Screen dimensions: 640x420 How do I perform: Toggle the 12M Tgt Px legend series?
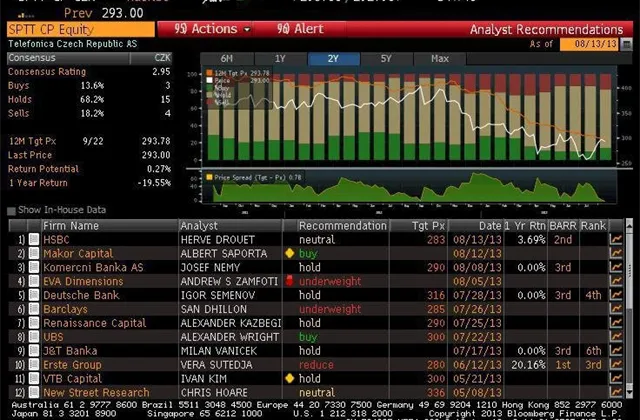pyautogui.click(x=209, y=73)
